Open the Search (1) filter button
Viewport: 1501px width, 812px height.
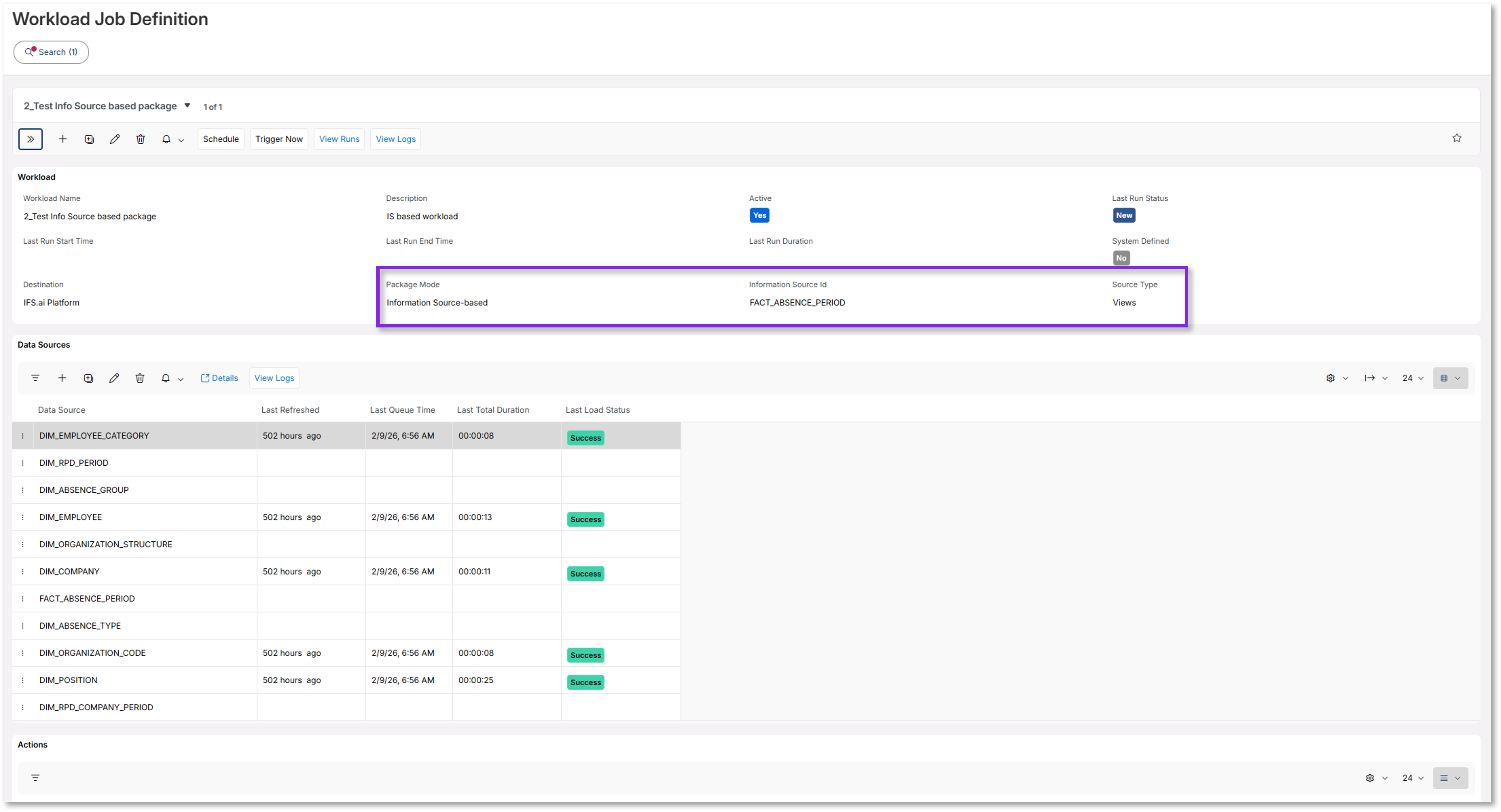(51, 52)
